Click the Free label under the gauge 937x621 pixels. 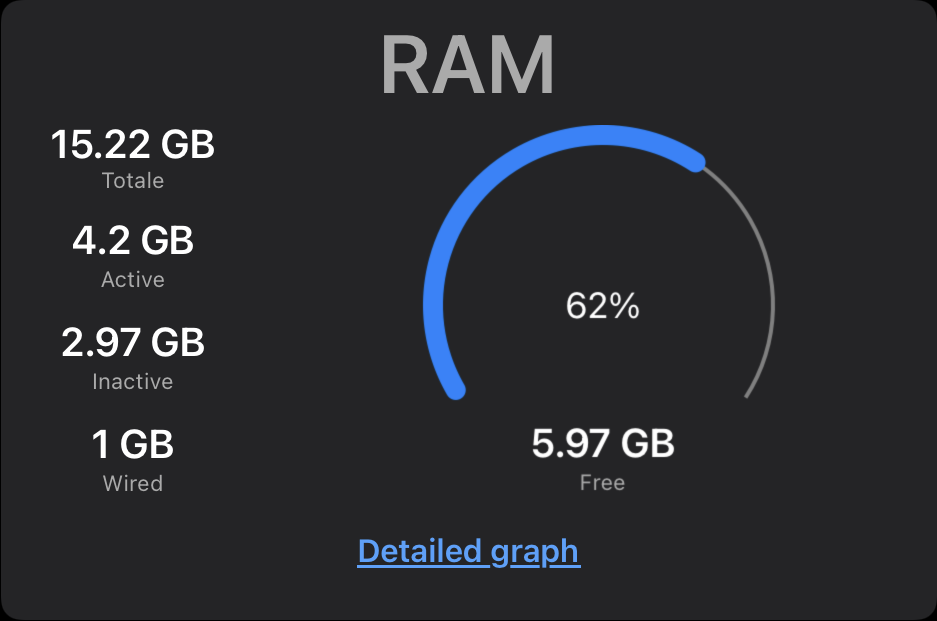click(x=602, y=483)
